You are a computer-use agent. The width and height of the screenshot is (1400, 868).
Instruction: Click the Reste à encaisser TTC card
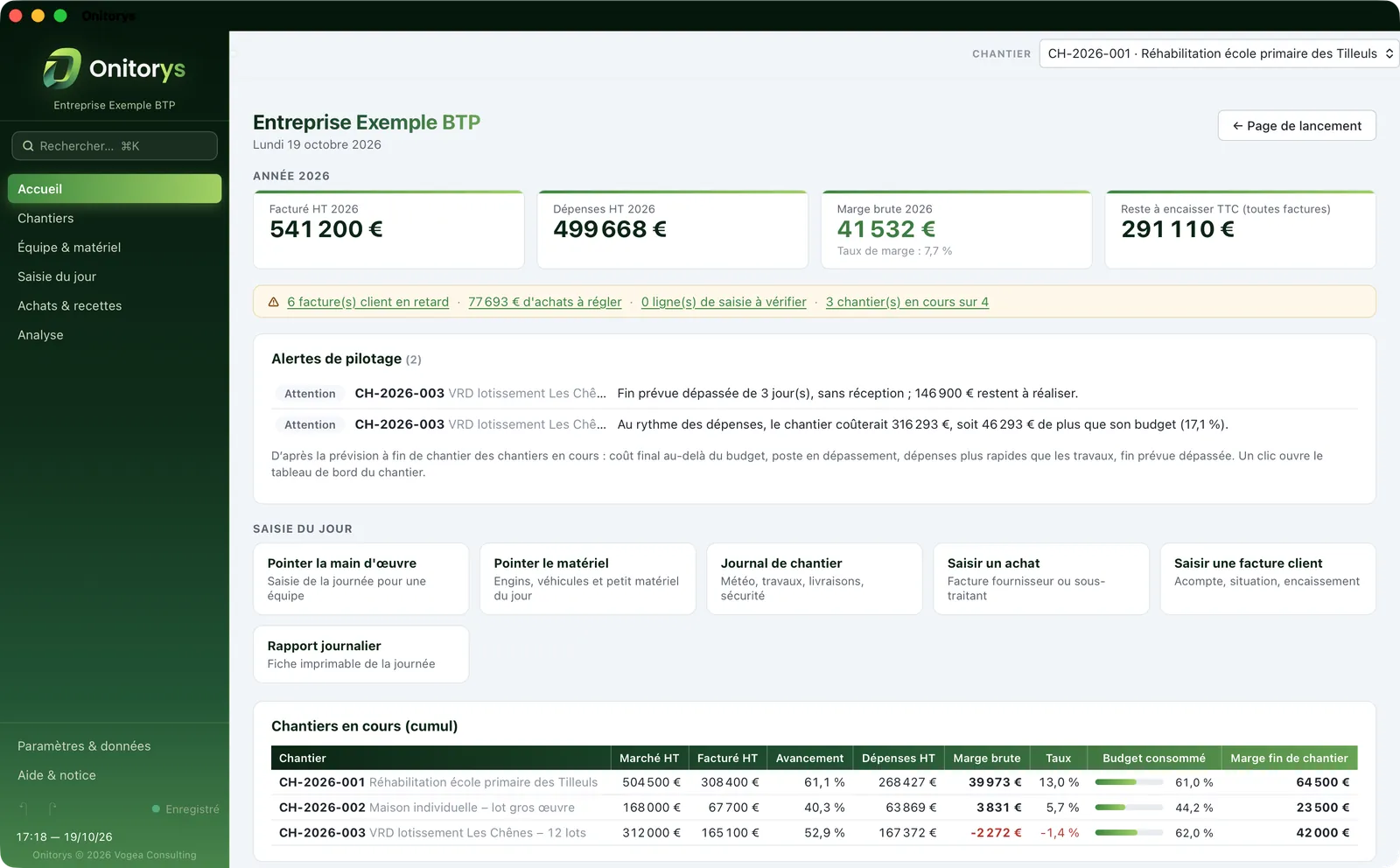pyautogui.click(x=1240, y=229)
